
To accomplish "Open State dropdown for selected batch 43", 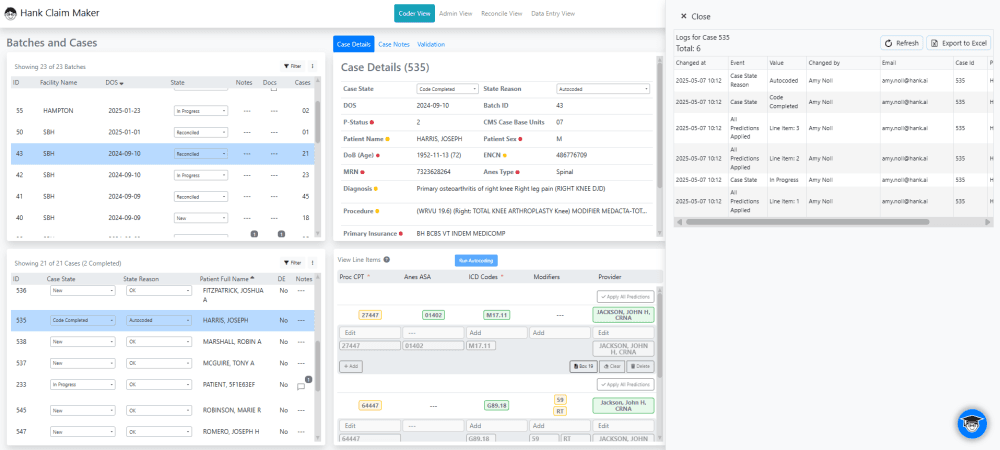I will pyautogui.click(x=201, y=154).
